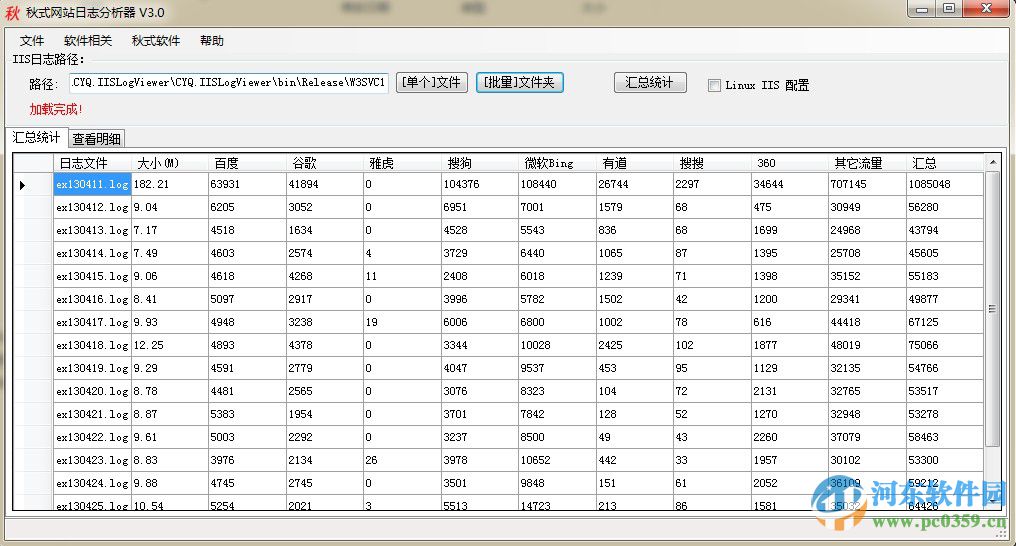1016x546 pixels.
Task: Sort by the 其它流量 column header
Action: click(868, 163)
